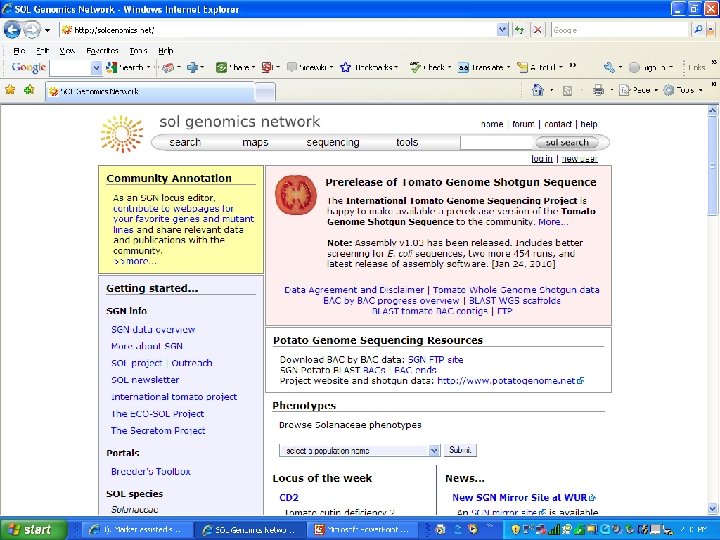Click the AutoFill button on the Google Toolbar
This screenshot has width=720, height=540.
pos(536,68)
